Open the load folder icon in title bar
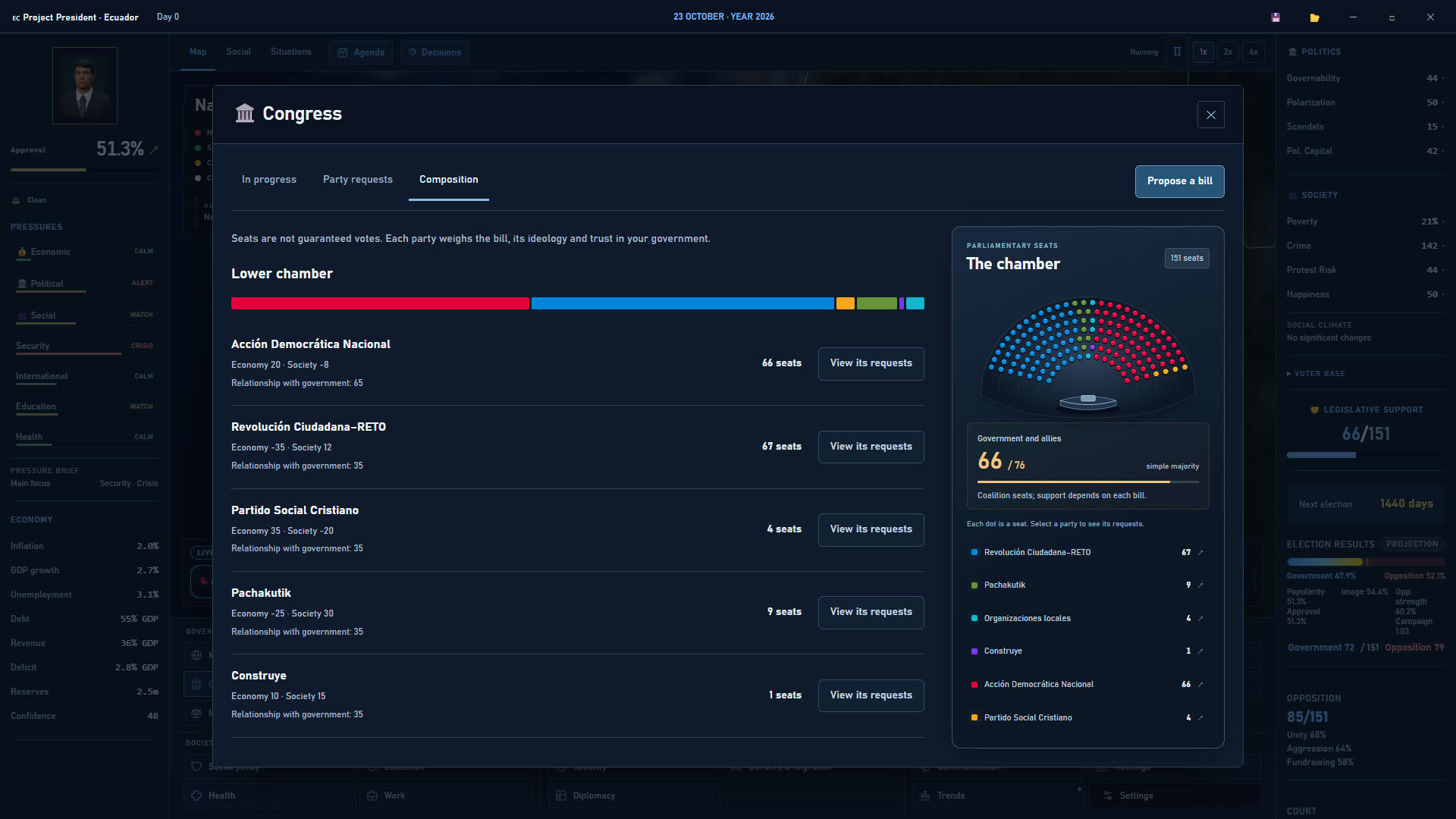Screen dimensions: 1456x819 [1314, 17]
